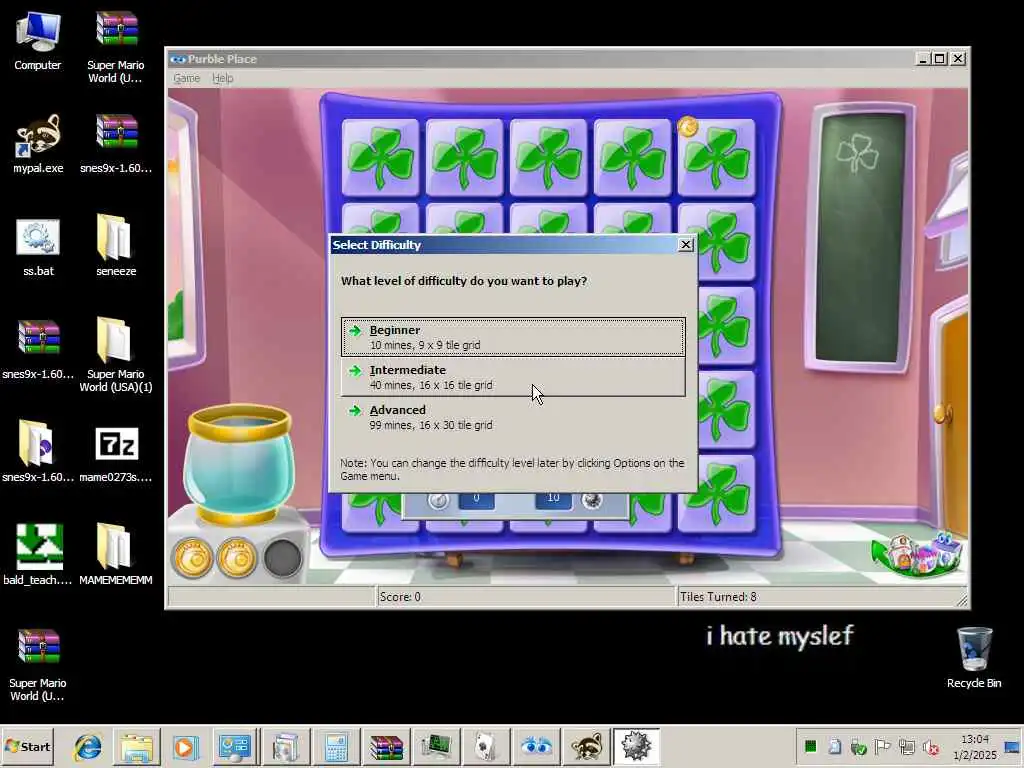This screenshot has width=1024, height=768.
Task: Open Windows Explorer folder icon in taskbar
Action: [x=136, y=746]
